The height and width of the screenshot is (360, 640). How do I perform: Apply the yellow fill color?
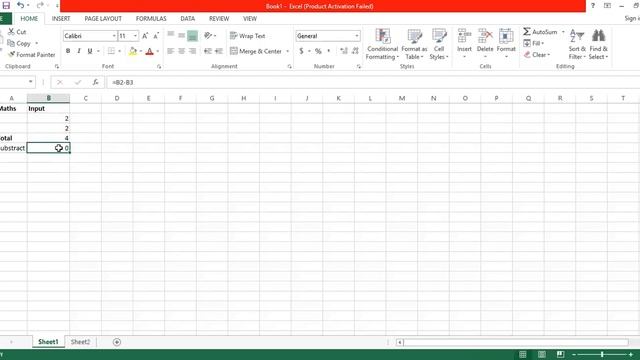[133, 51]
